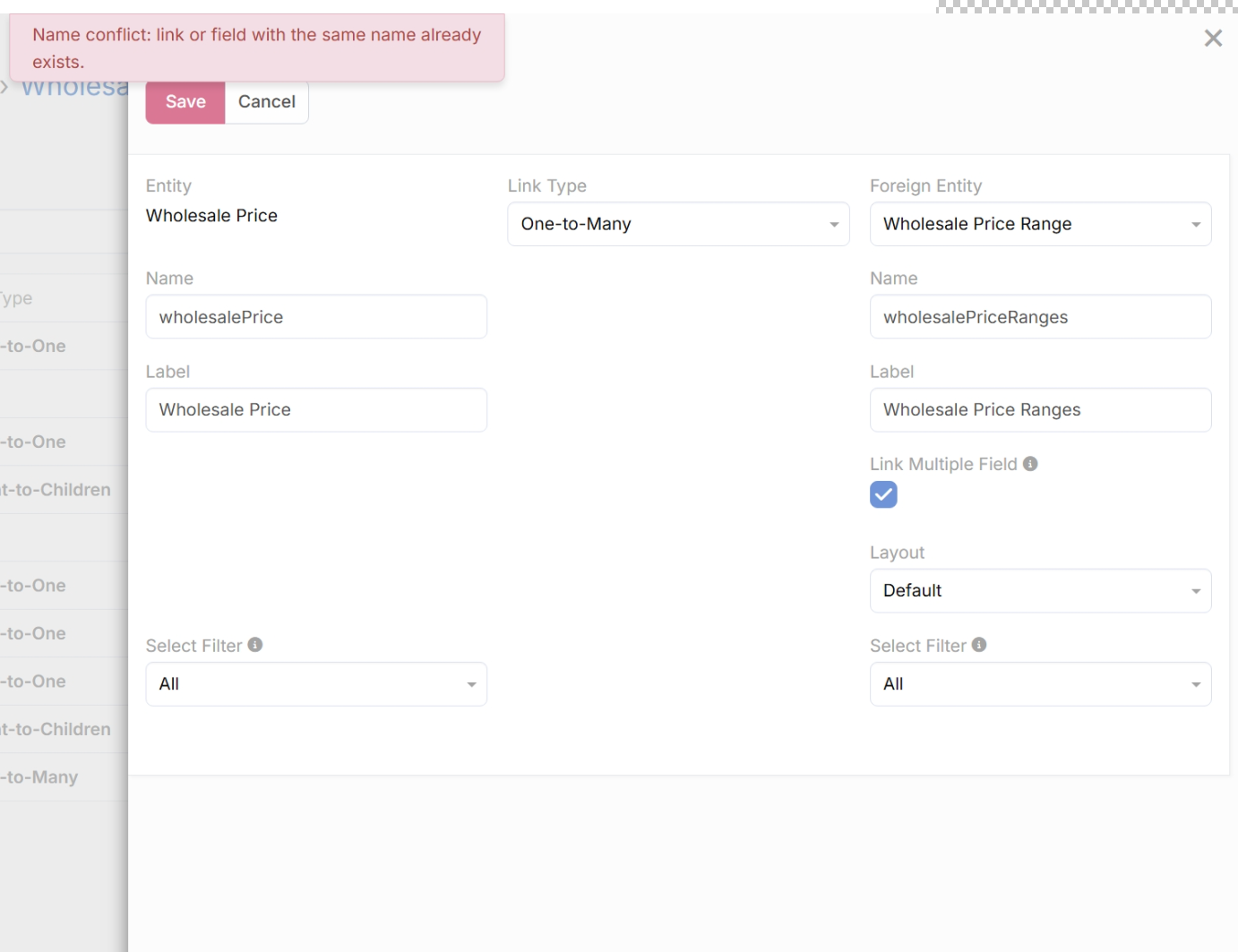Click info icon beside right Select Filter
Screen dimensions: 1238x952
tap(979, 645)
